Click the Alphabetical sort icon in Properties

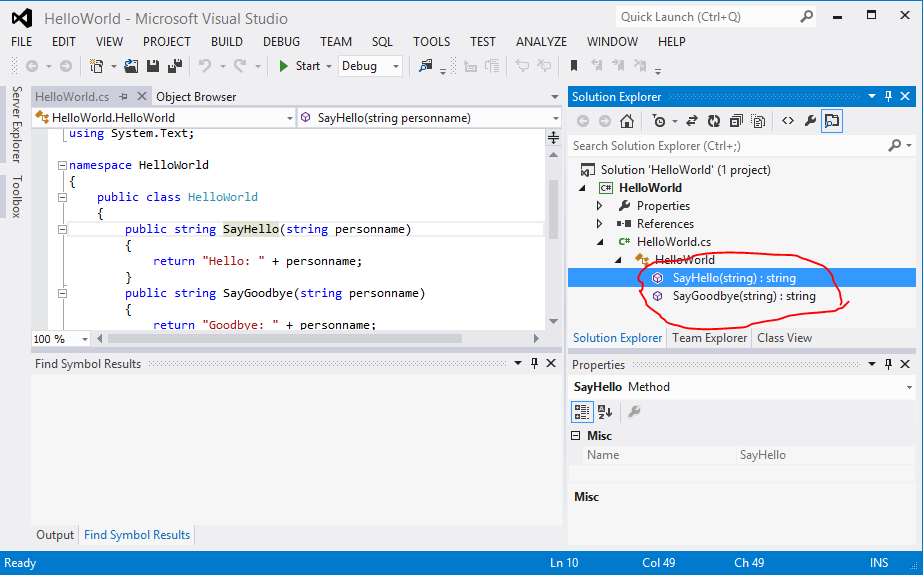pyautogui.click(x=605, y=412)
